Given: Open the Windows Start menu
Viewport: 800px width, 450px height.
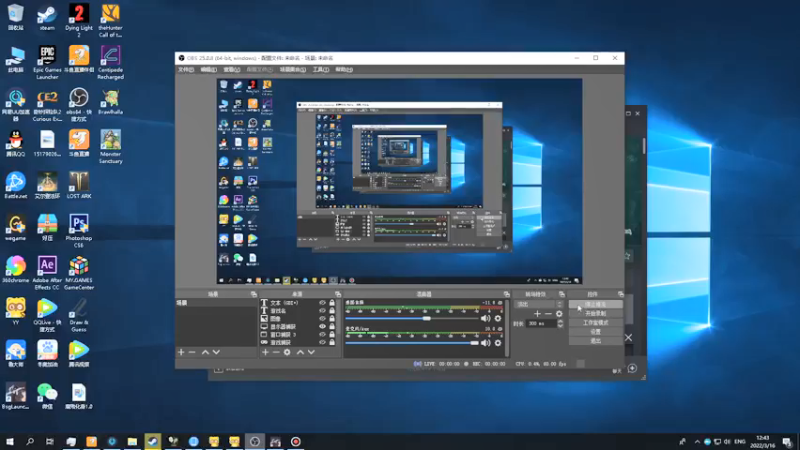Looking at the screenshot, I should pyautogui.click(x=10, y=441).
